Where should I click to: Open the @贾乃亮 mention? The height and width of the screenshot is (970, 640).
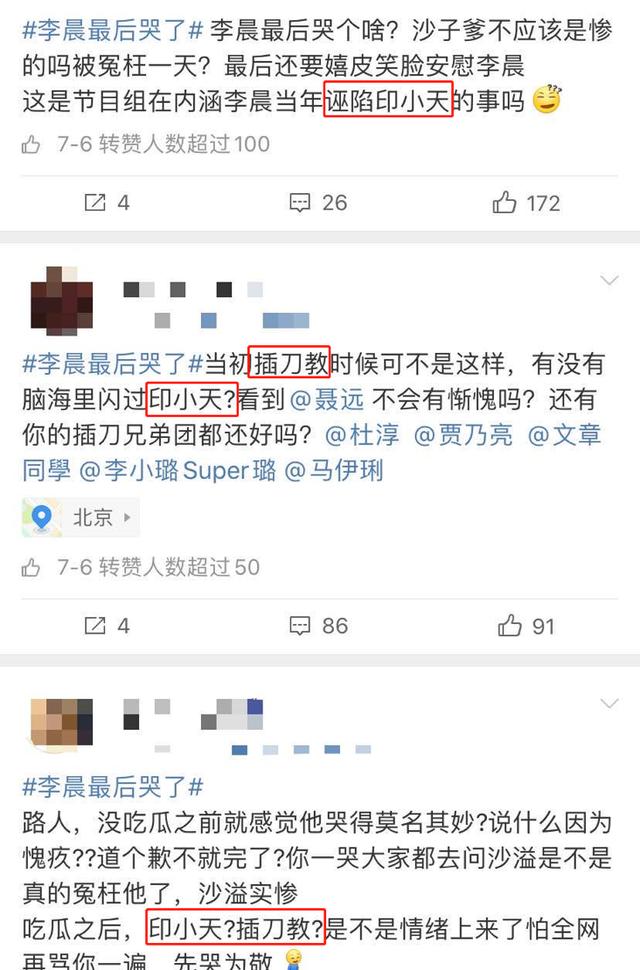463,435
